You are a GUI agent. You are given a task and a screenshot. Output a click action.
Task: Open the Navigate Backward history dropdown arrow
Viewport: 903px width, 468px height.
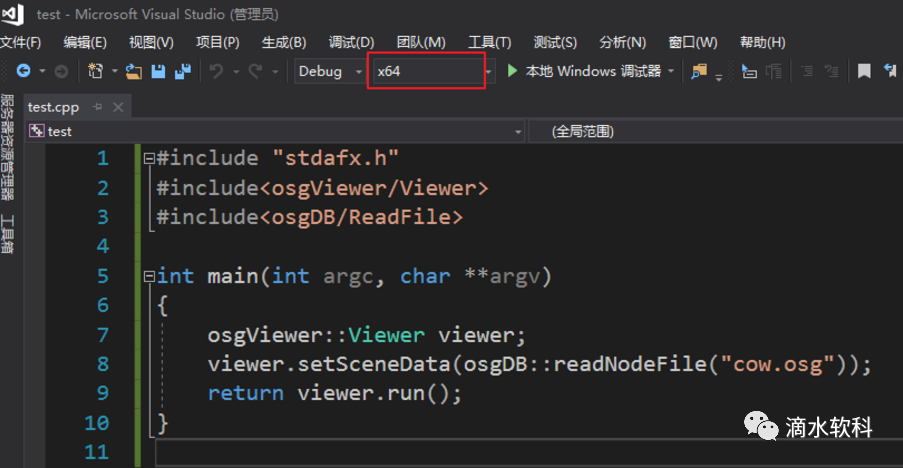pos(42,71)
